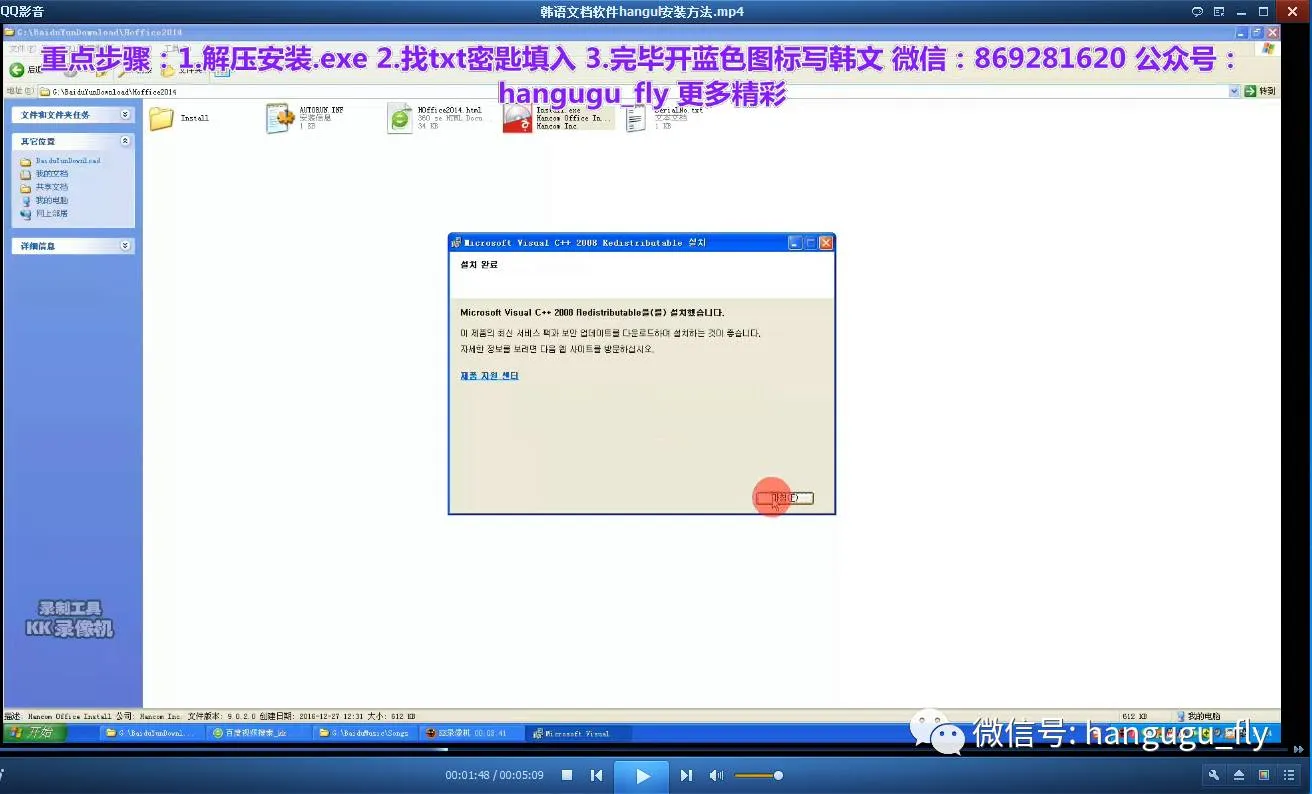The height and width of the screenshot is (794, 1312).
Task: Open the player toolbox wrench icon
Action: coord(1214,775)
